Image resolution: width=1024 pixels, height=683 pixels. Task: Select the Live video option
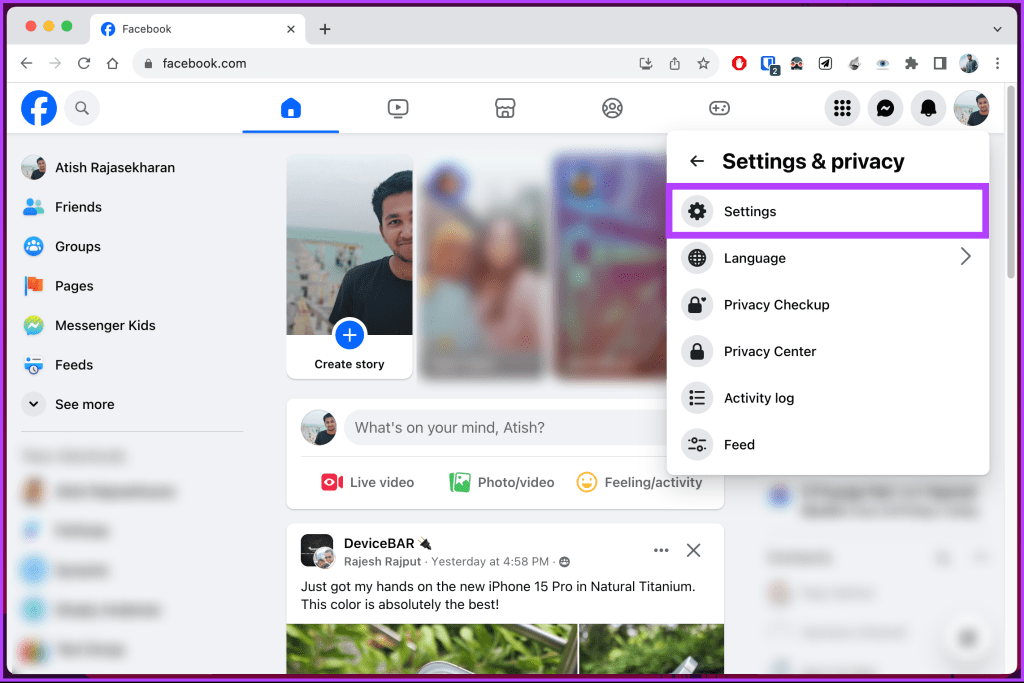367,482
